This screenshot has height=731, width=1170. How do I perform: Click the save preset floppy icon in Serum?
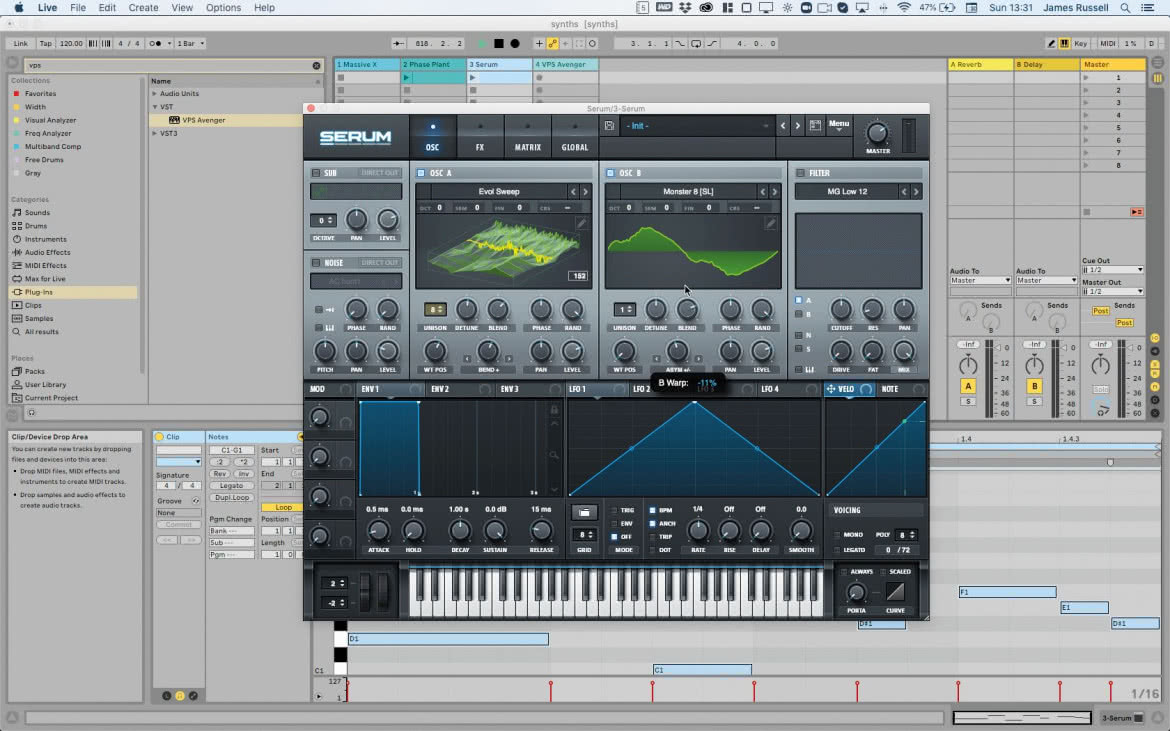tap(610, 126)
